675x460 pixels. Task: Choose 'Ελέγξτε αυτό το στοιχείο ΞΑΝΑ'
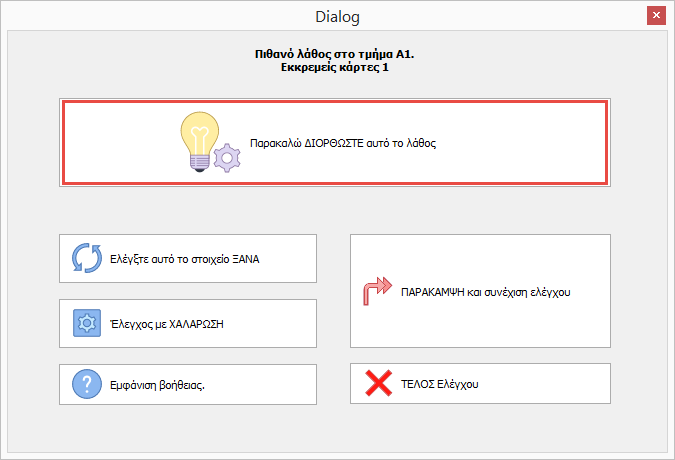pos(188,258)
